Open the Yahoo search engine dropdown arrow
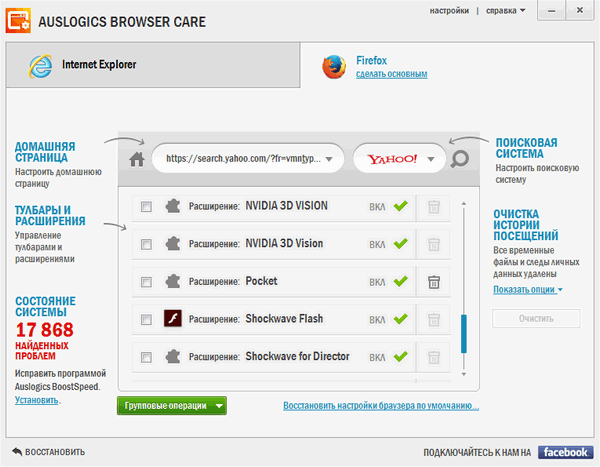600x467 pixels. 431,159
